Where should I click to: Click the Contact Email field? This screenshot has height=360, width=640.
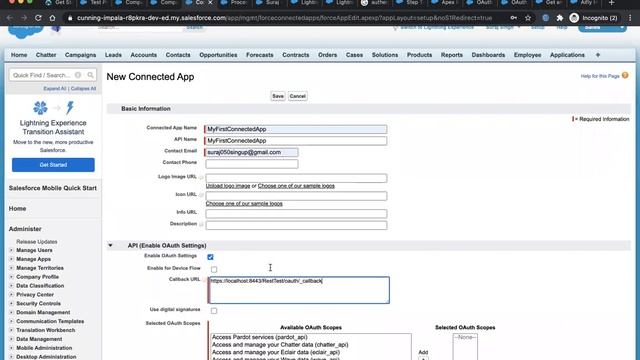pos(252,152)
